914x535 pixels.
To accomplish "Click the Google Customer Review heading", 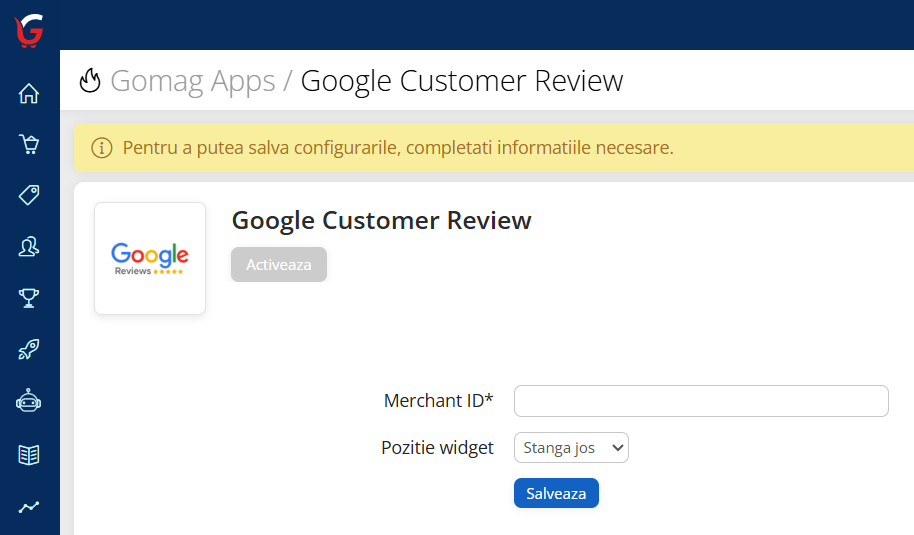I will click(382, 221).
